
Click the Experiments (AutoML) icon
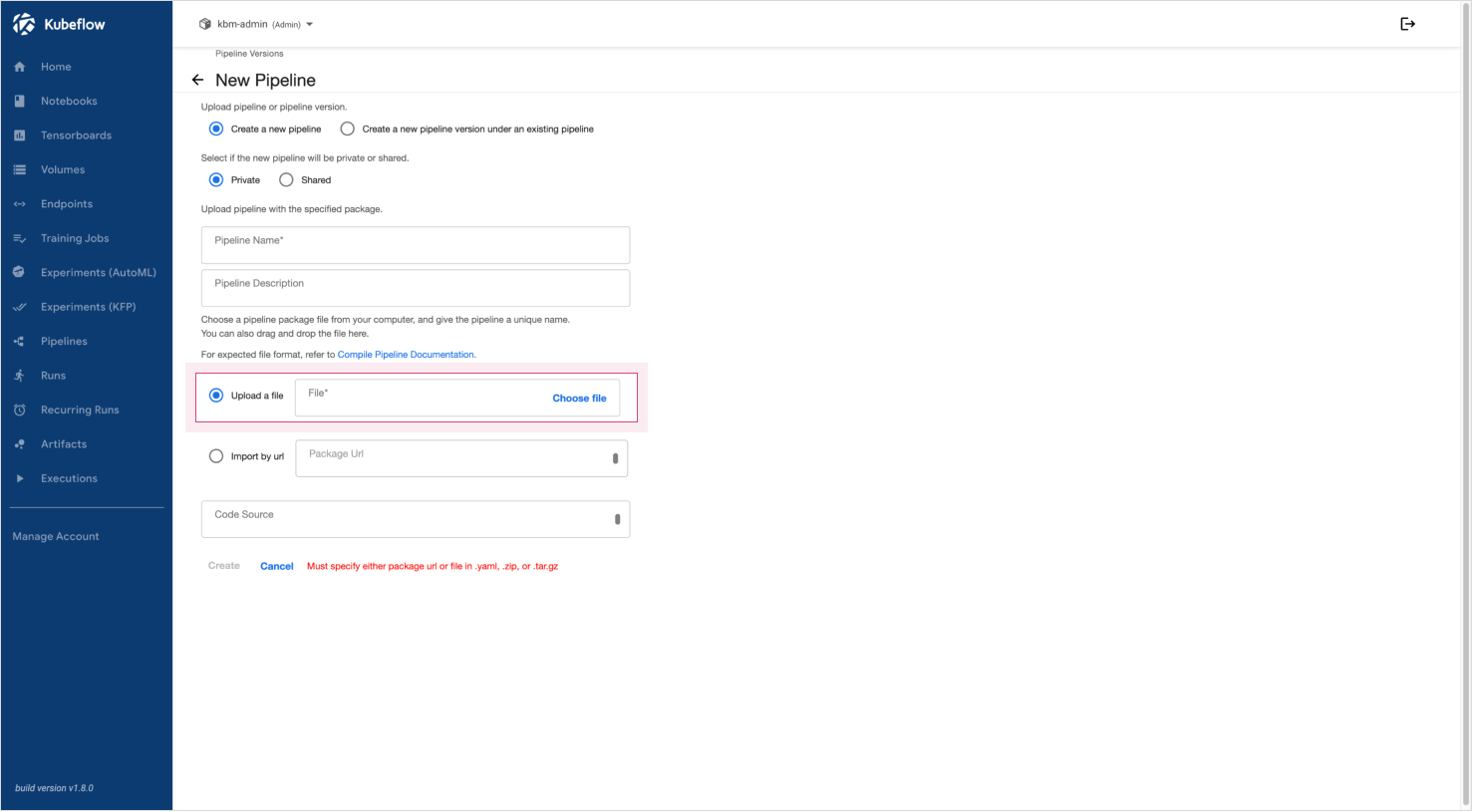19,272
